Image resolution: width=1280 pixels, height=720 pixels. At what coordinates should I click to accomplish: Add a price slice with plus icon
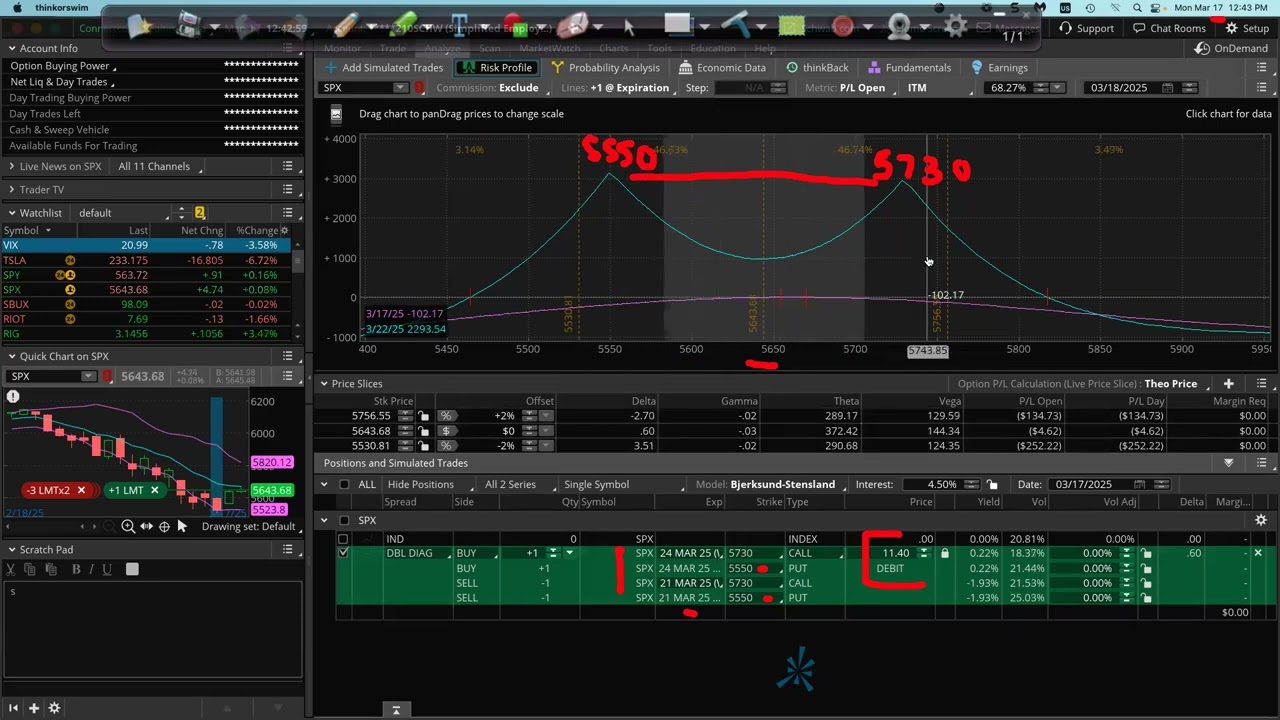pyautogui.click(x=1228, y=384)
